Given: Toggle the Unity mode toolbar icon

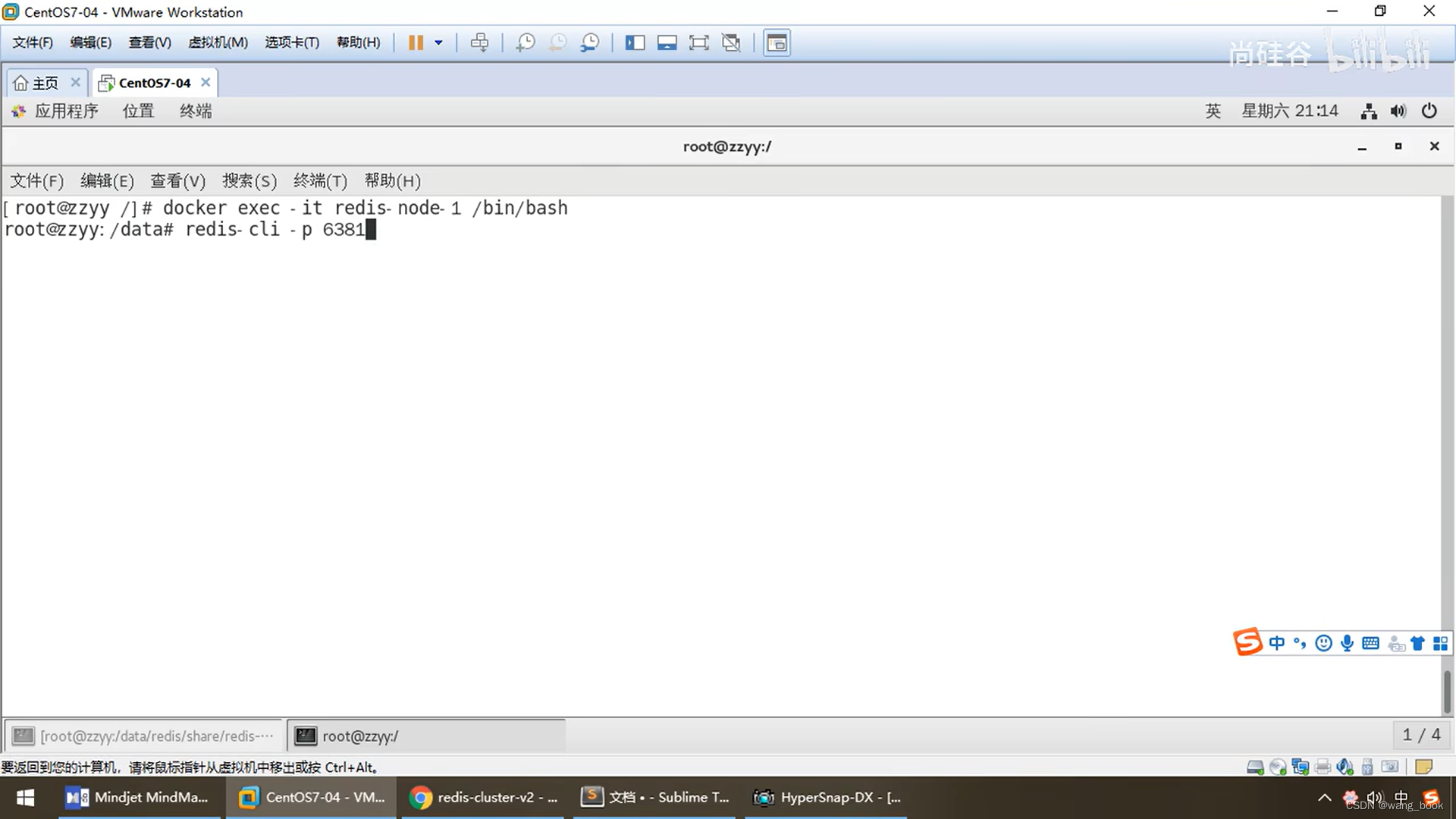Looking at the screenshot, I should tap(731, 42).
